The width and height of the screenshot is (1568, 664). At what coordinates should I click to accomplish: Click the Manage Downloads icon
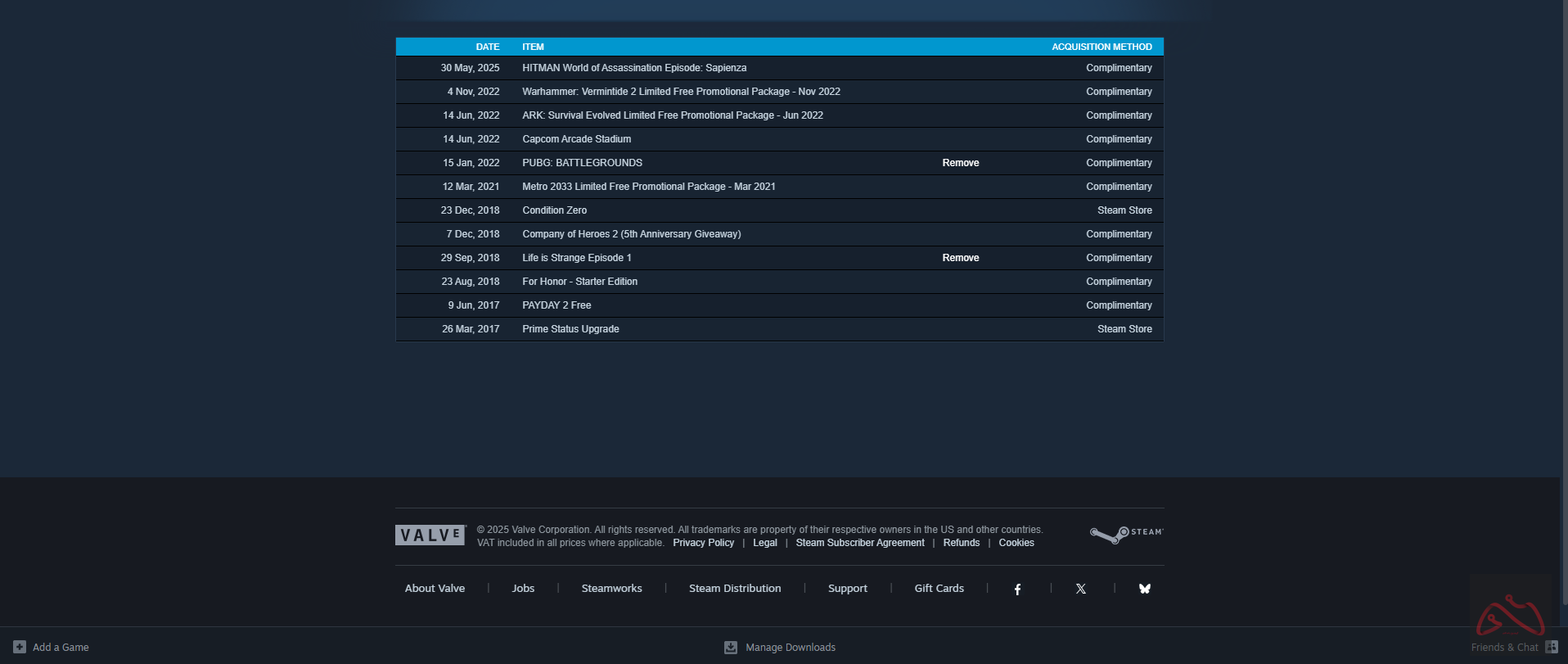click(x=731, y=648)
